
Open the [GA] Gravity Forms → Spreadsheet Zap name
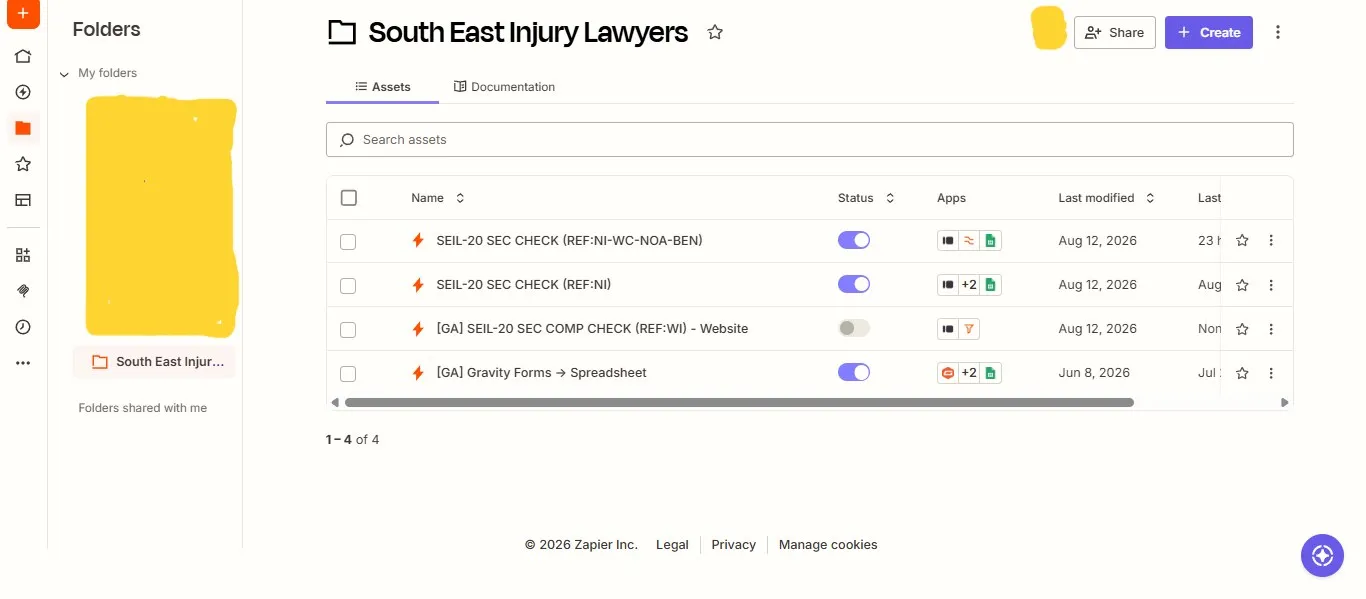(541, 373)
